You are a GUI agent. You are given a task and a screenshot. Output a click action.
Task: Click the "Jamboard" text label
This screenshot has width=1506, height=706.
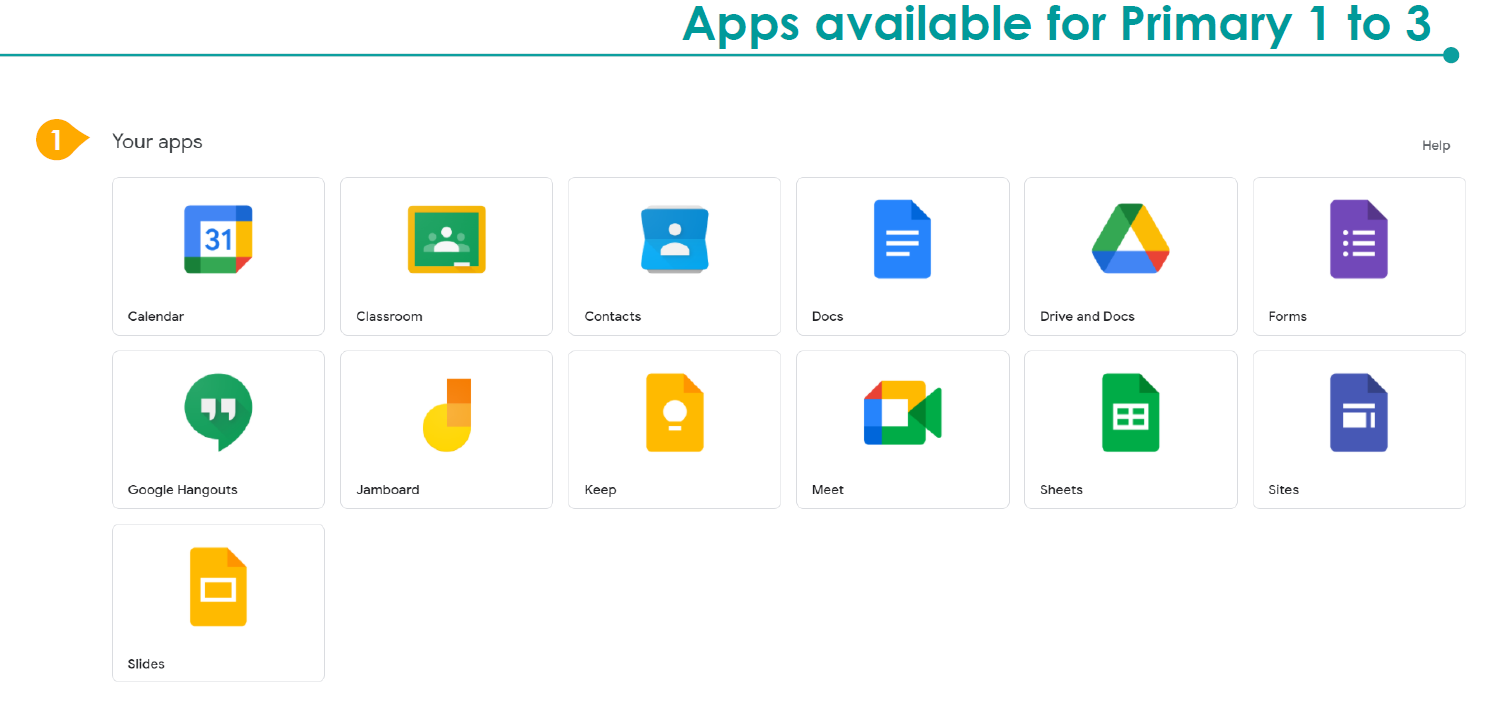[x=387, y=490]
